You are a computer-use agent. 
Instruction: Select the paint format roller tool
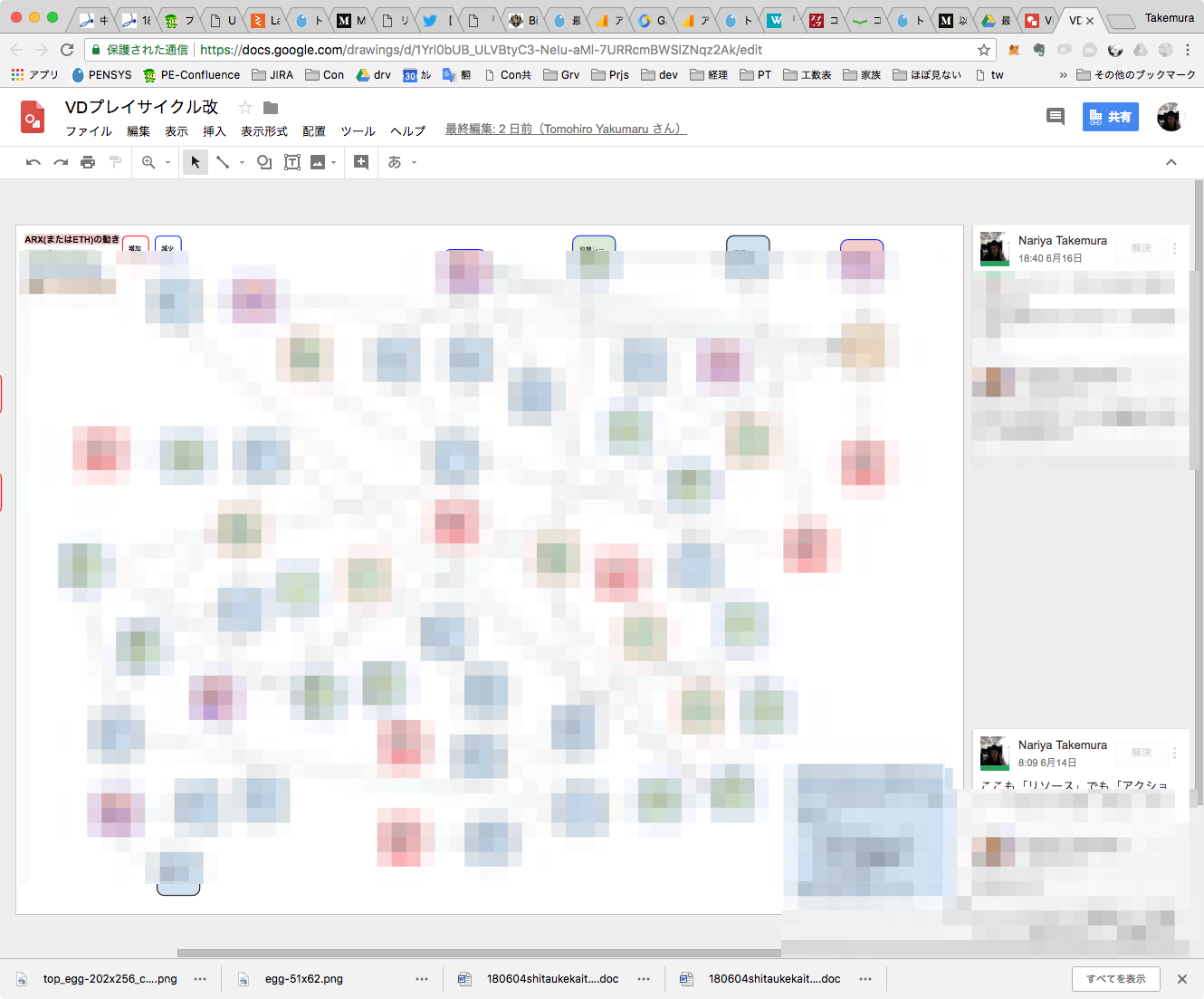pos(115,162)
